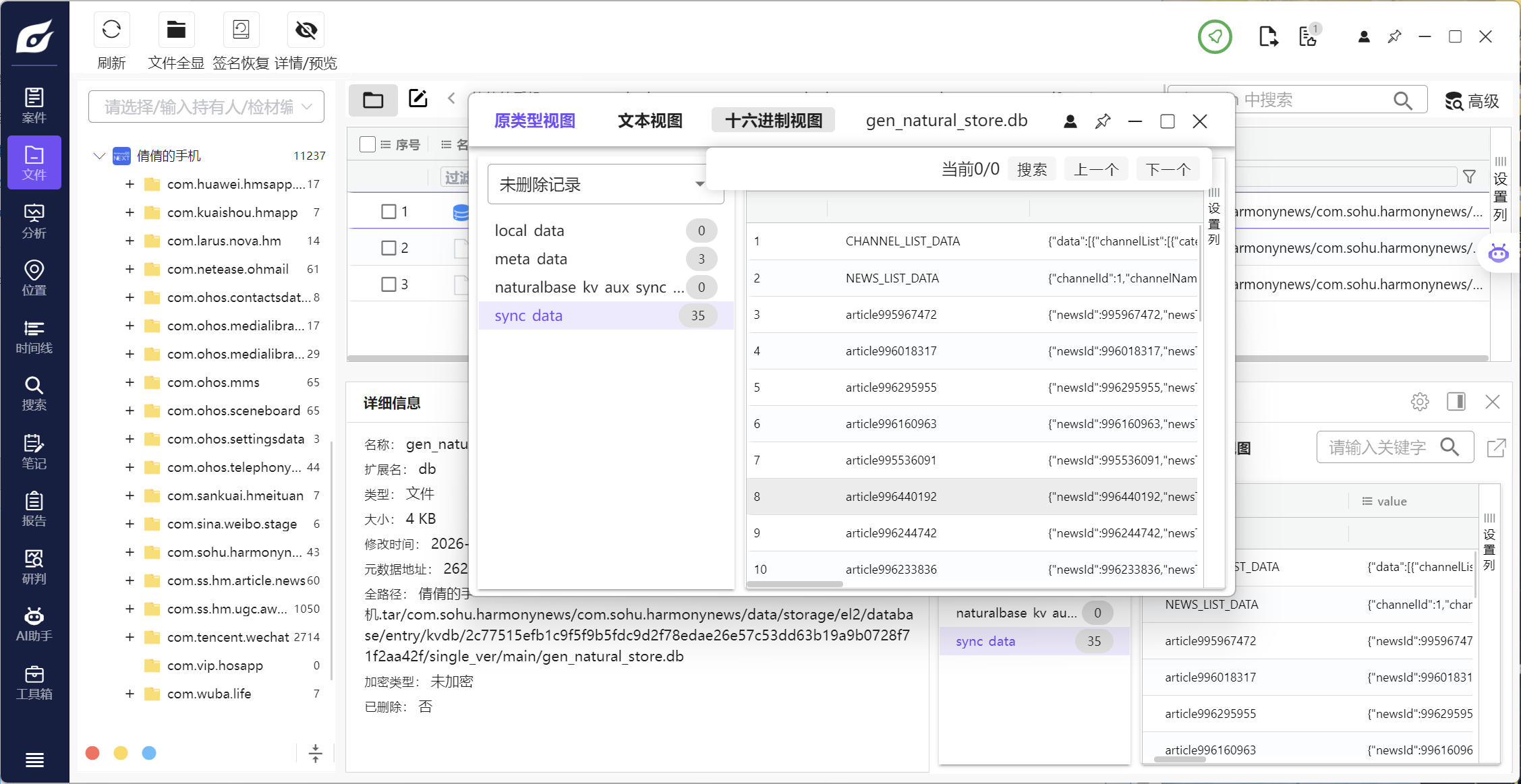Open the 签名恢复 signature recovery tool
The height and width of the screenshot is (784, 1521).
pos(241,30)
